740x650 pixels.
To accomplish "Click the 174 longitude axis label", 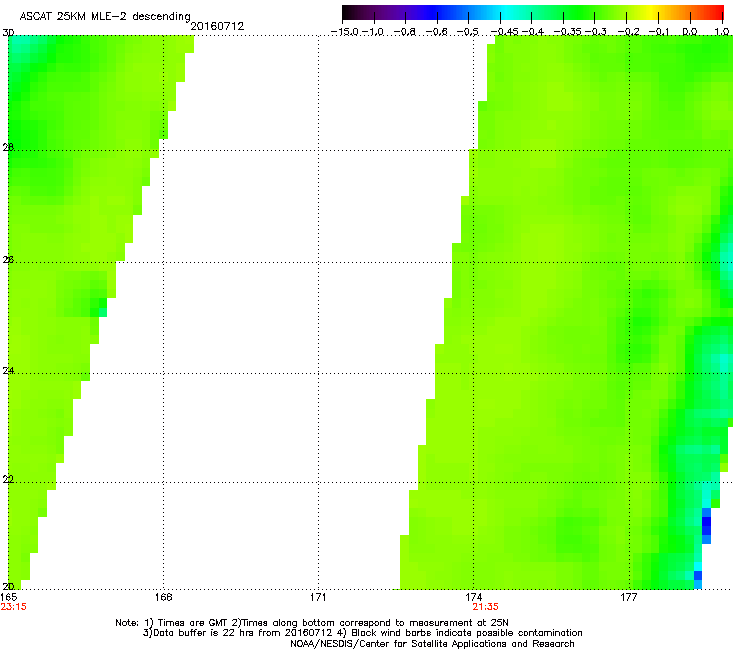I will (x=474, y=598).
